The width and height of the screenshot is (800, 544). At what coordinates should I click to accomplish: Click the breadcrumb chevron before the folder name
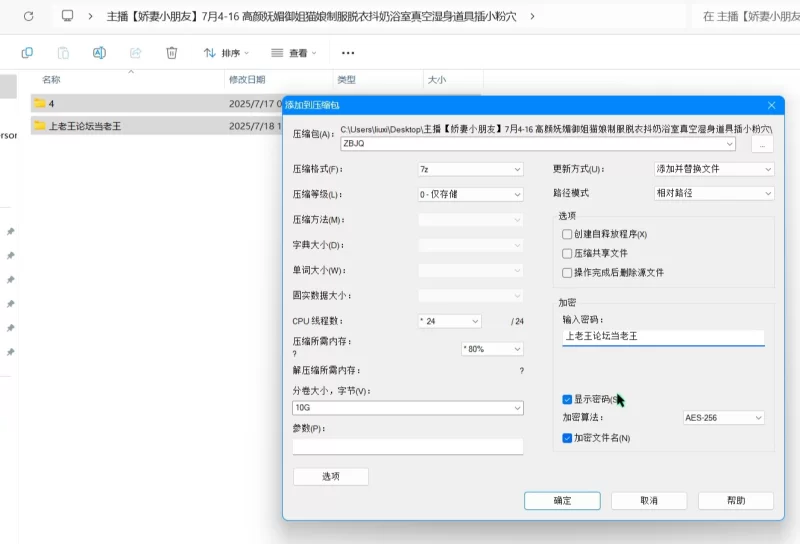pos(90,16)
